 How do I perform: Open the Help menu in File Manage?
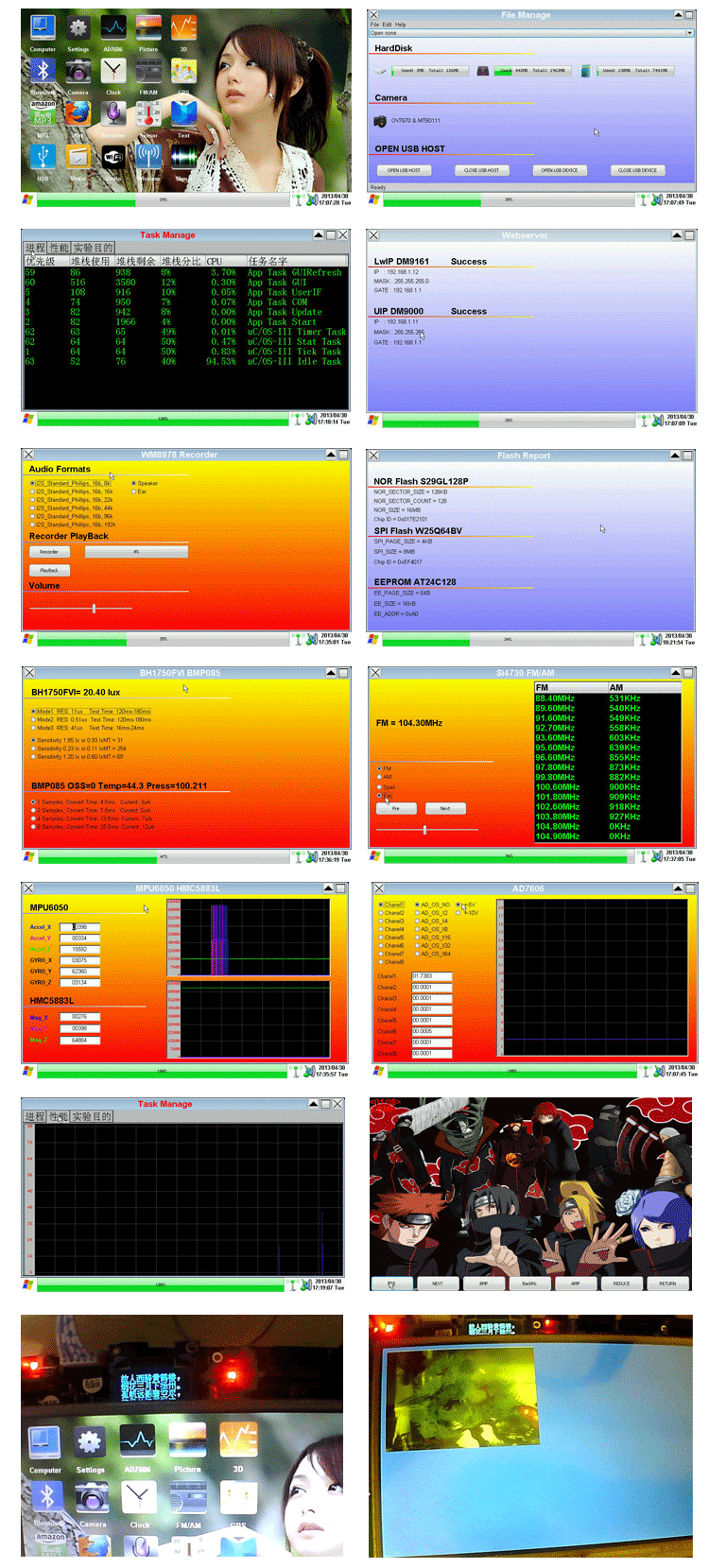pos(401,25)
